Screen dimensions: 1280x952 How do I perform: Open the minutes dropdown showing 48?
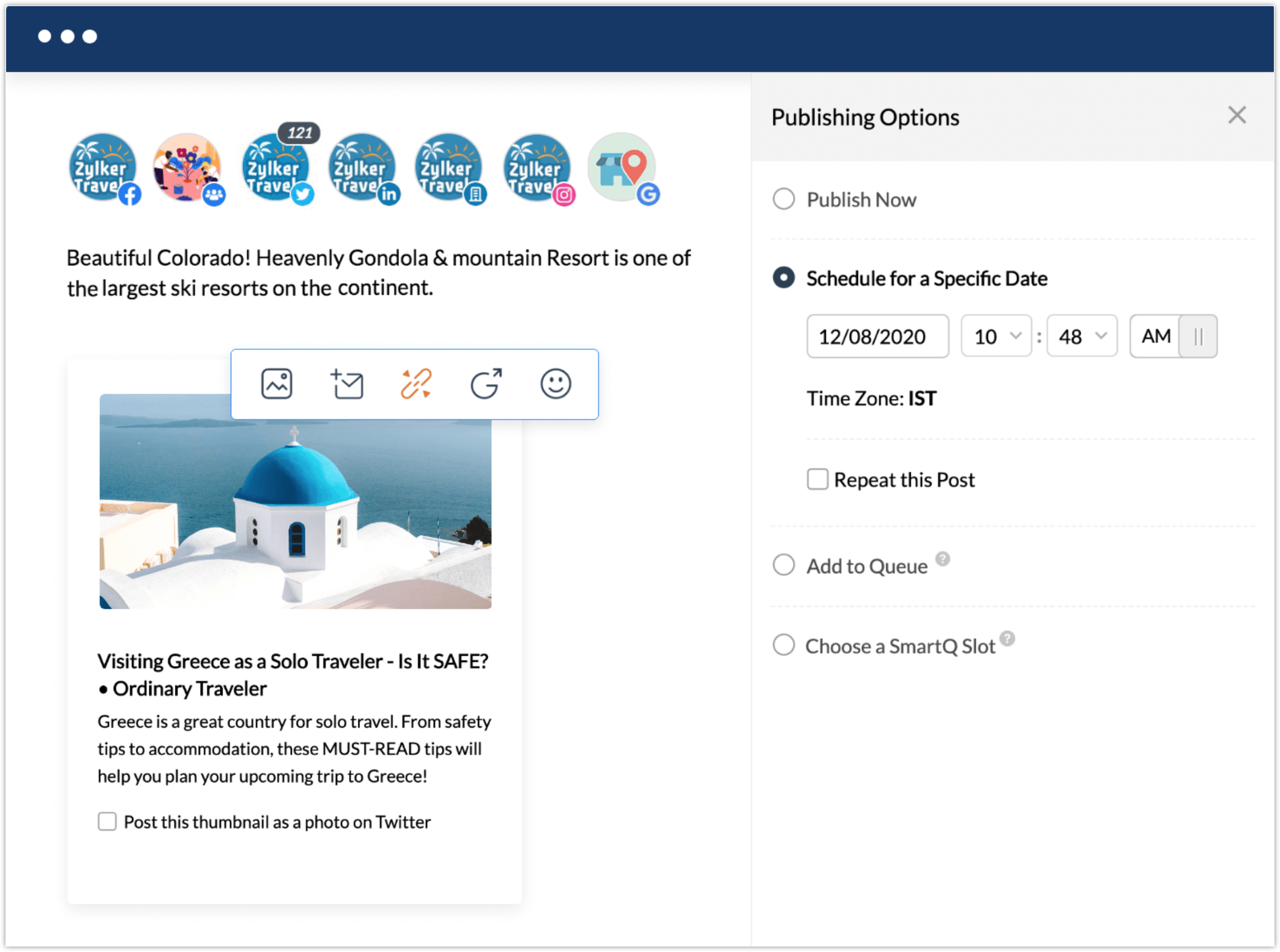[x=1082, y=336]
